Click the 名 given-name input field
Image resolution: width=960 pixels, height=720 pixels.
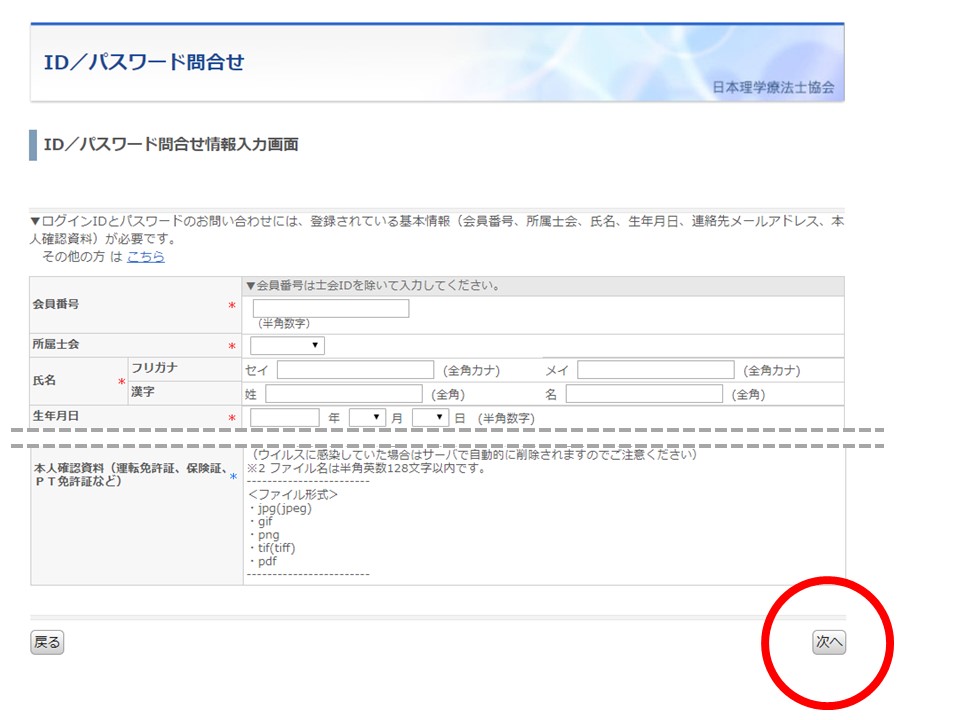(x=640, y=392)
